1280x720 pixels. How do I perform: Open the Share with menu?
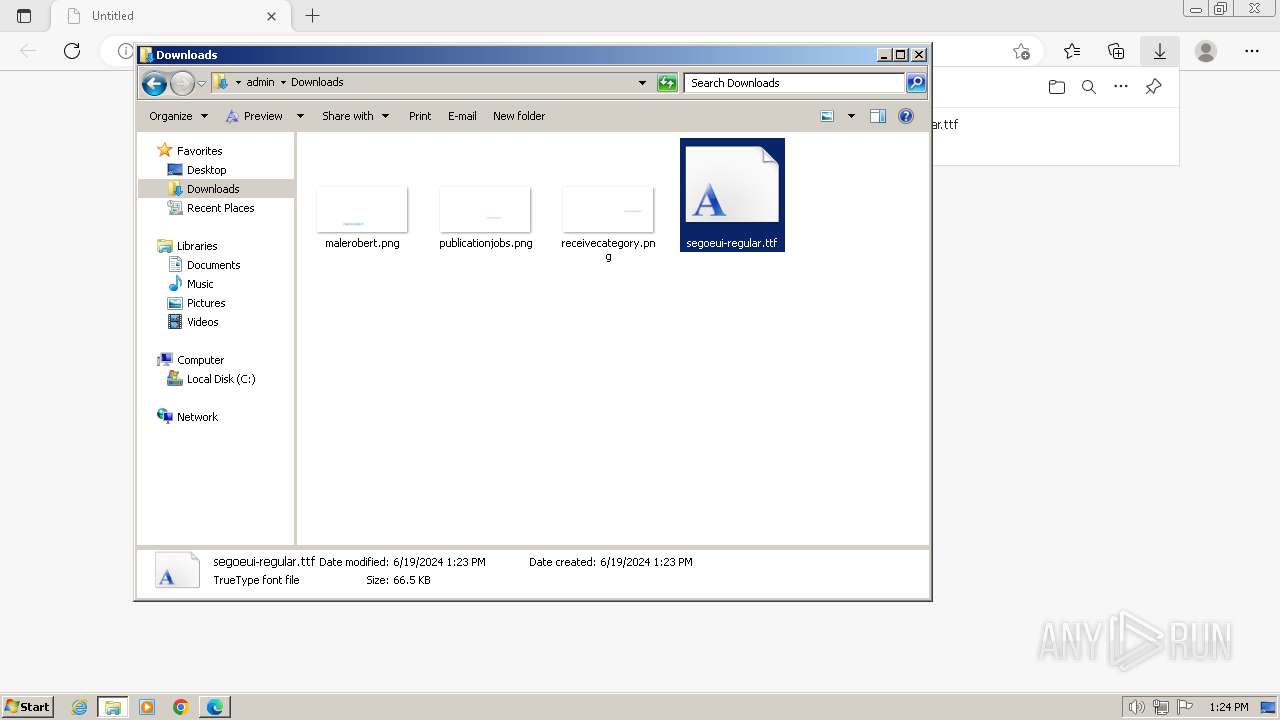pos(355,116)
